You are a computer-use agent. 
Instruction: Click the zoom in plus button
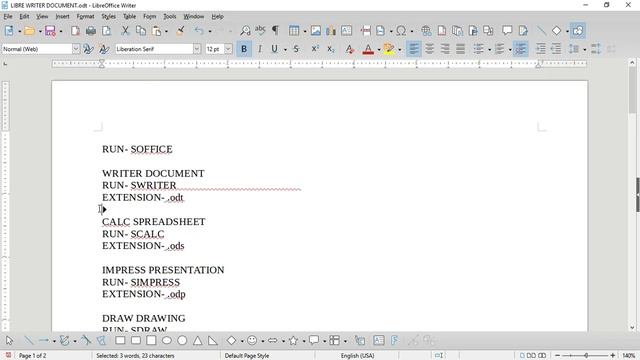[613, 356]
